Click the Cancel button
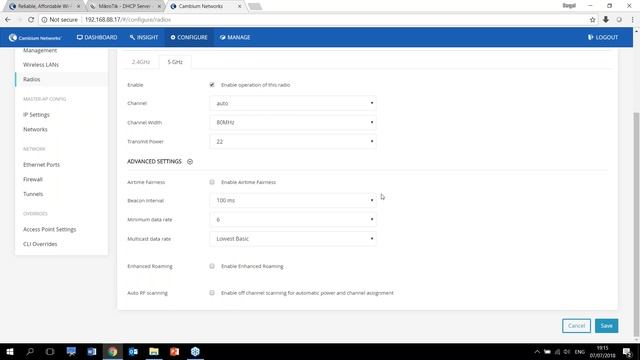This screenshot has width=640, height=360. 576,326
